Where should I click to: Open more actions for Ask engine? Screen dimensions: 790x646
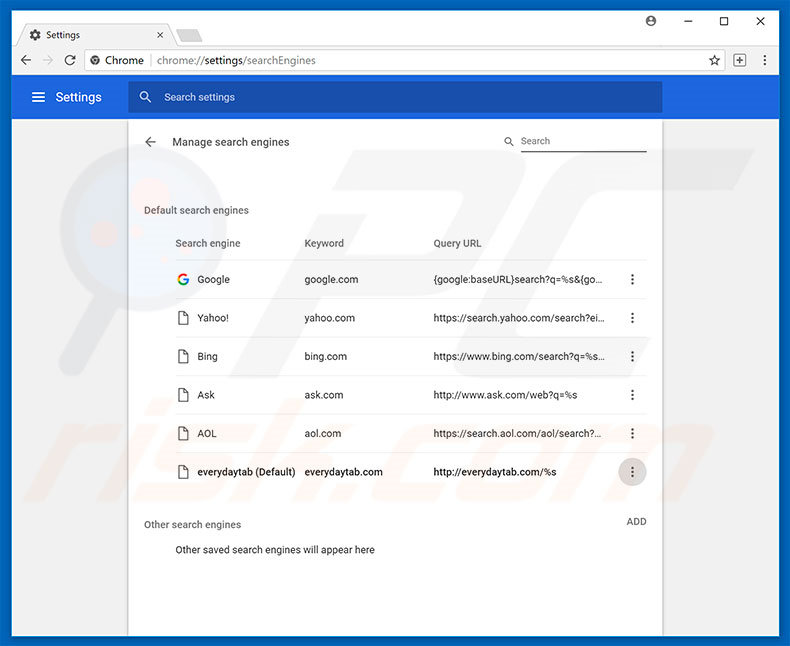632,395
